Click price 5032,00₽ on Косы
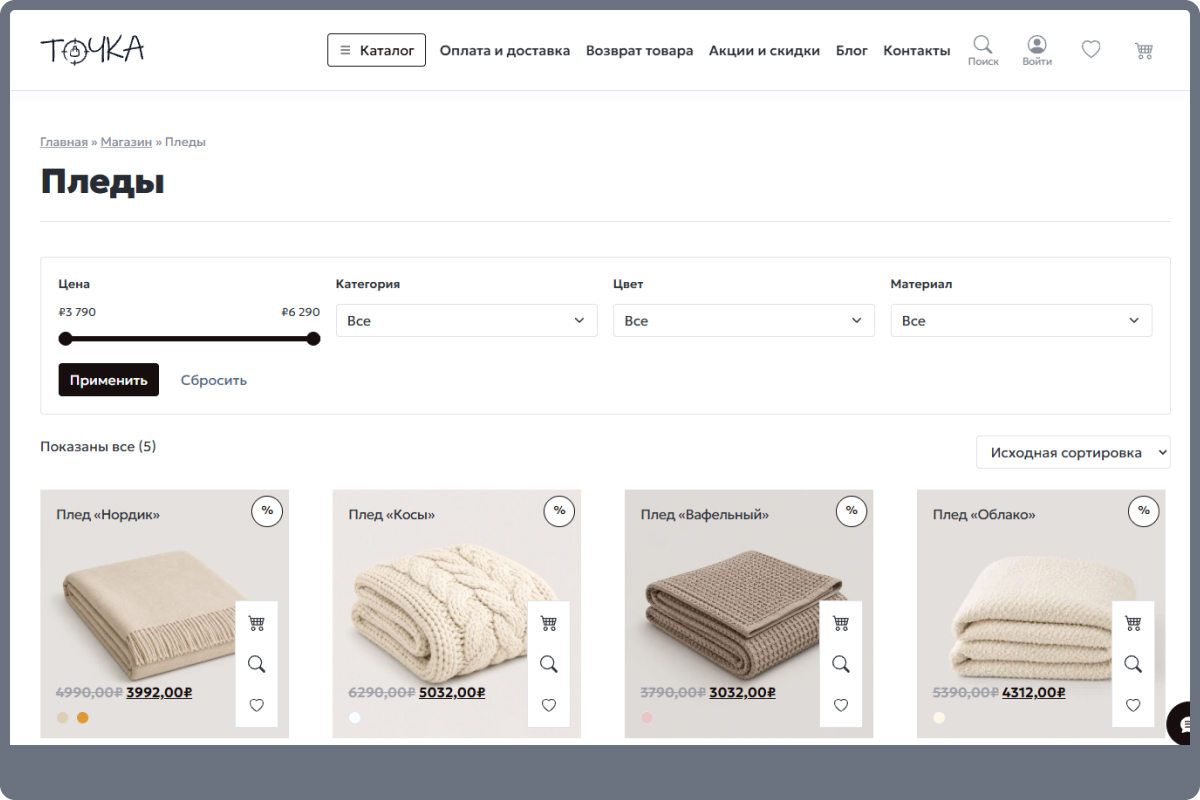The height and width of the screenshot is (800, 1200). [x=452, y=692]
